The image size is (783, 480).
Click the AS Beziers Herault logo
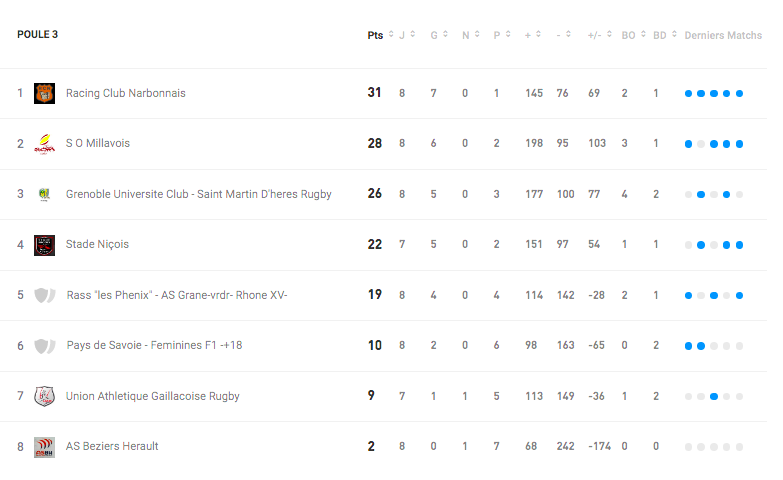click(44, 447)
